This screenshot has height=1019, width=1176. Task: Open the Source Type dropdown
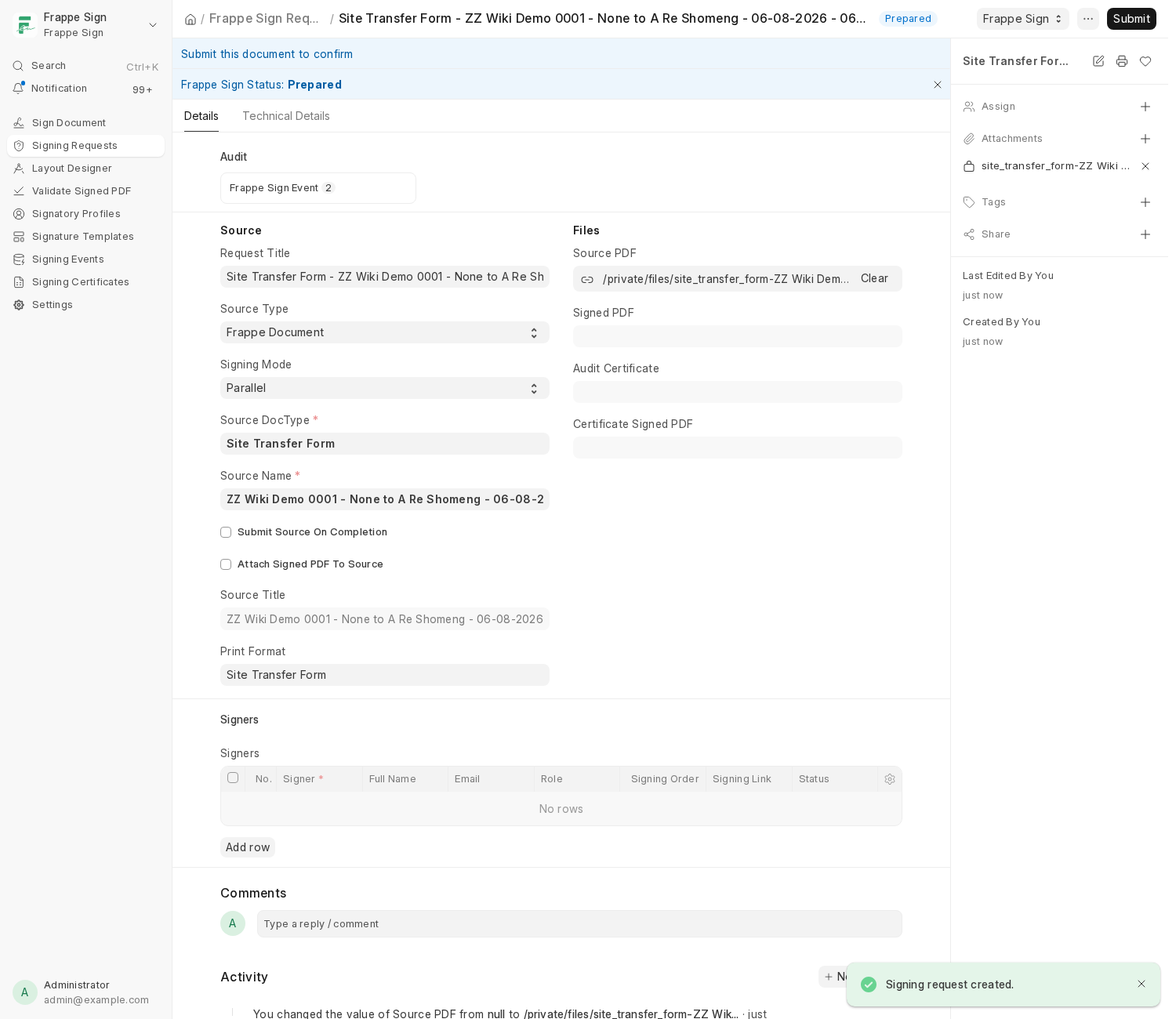pyautogui.click(x=385, y=332)
